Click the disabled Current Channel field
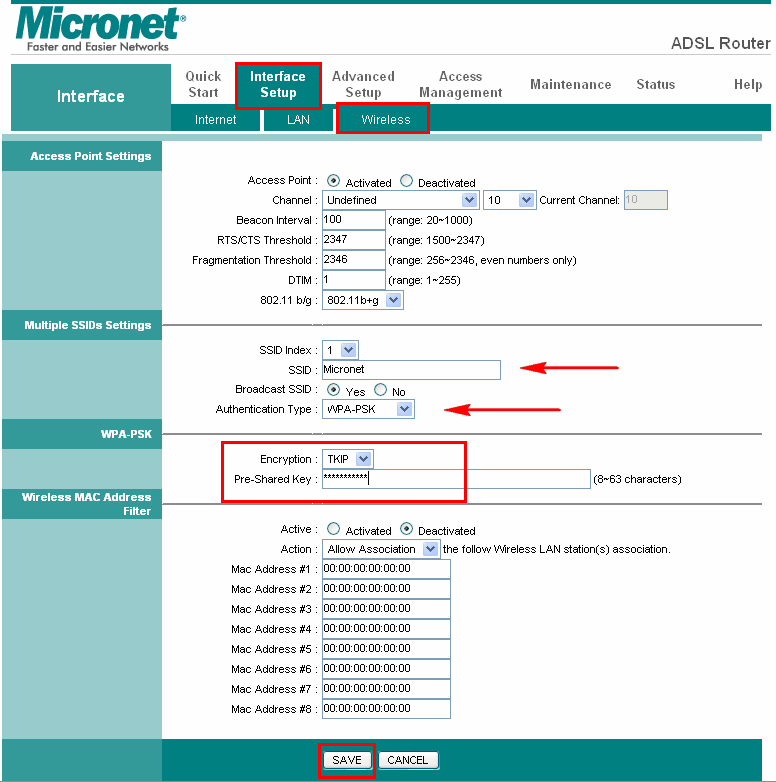This screenshot has height=782, width=776. pyautogui.click(x=645, y=200)
